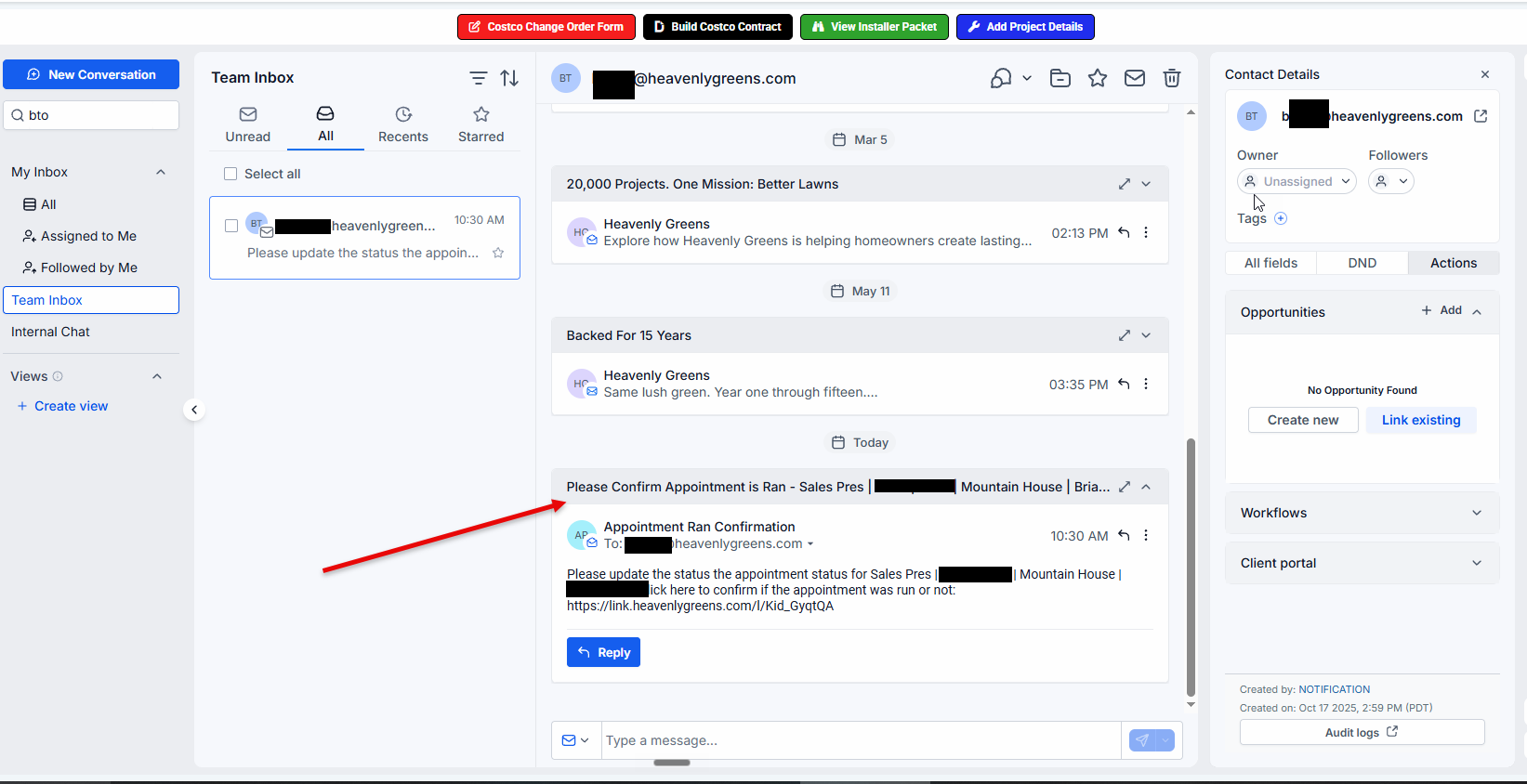1527x784 pixels.
Task: Click Build Costco Contract button
Action: point(717,27)
